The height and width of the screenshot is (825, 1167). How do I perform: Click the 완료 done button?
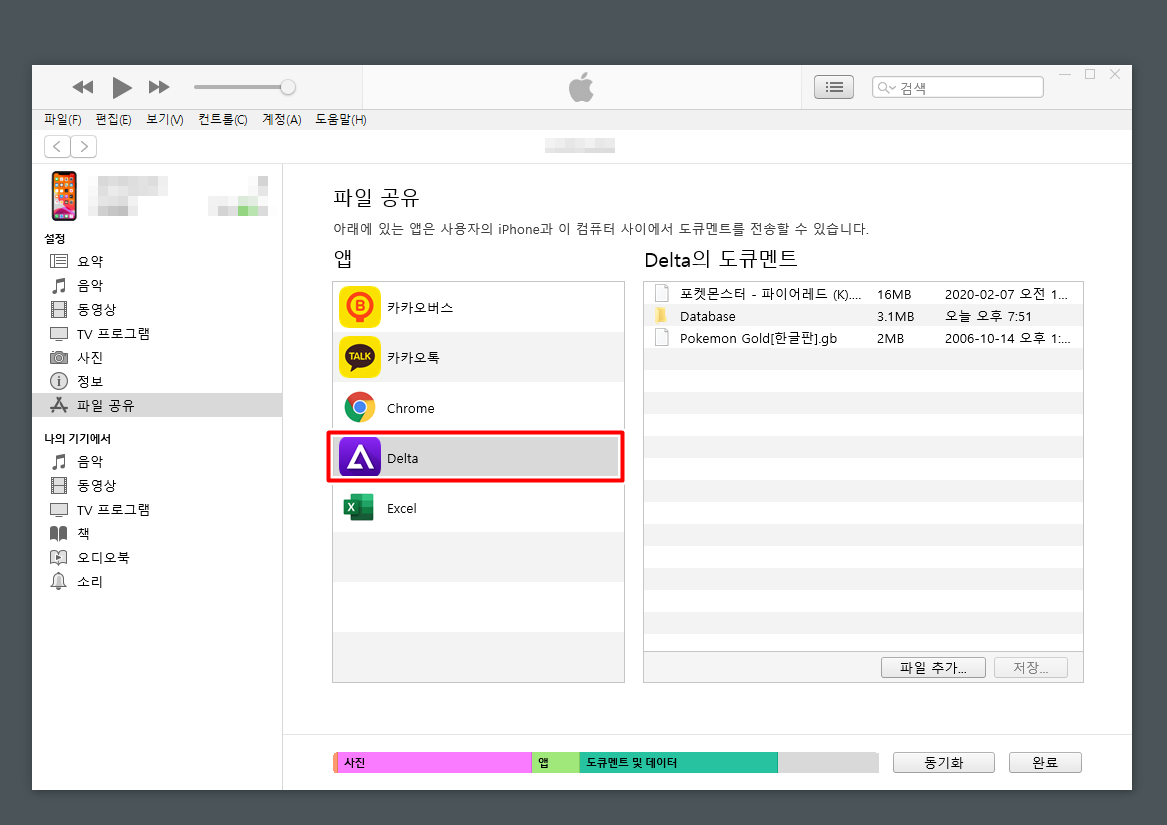pyautogui.click(x=1045, y=762)
